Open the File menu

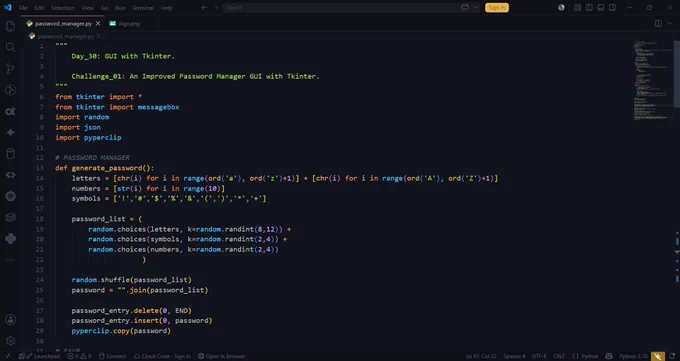(x=23, y=8)
